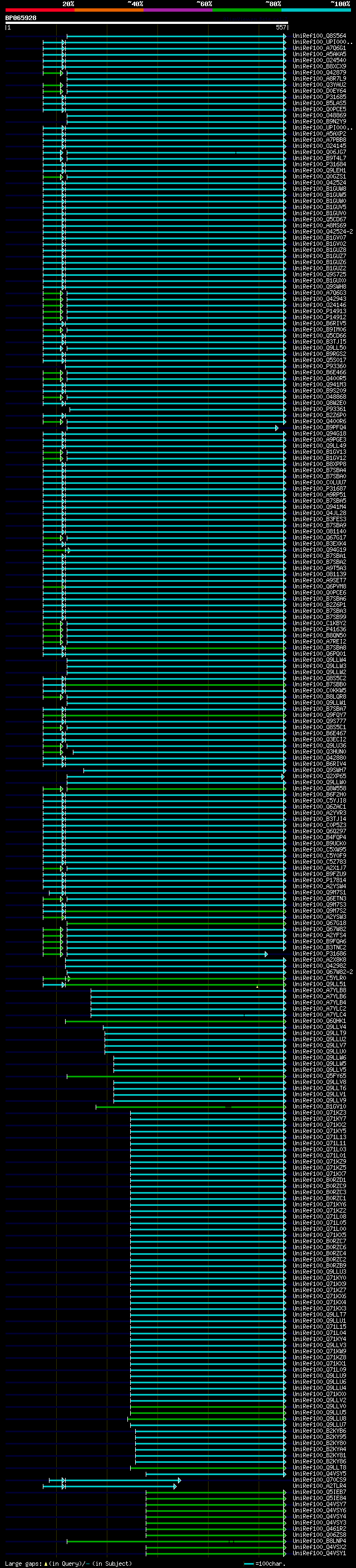This screenshot has height=1568, width=356.
Task: Open hit UniRef100_Q3ECI2
Action: tap(319, 740)
